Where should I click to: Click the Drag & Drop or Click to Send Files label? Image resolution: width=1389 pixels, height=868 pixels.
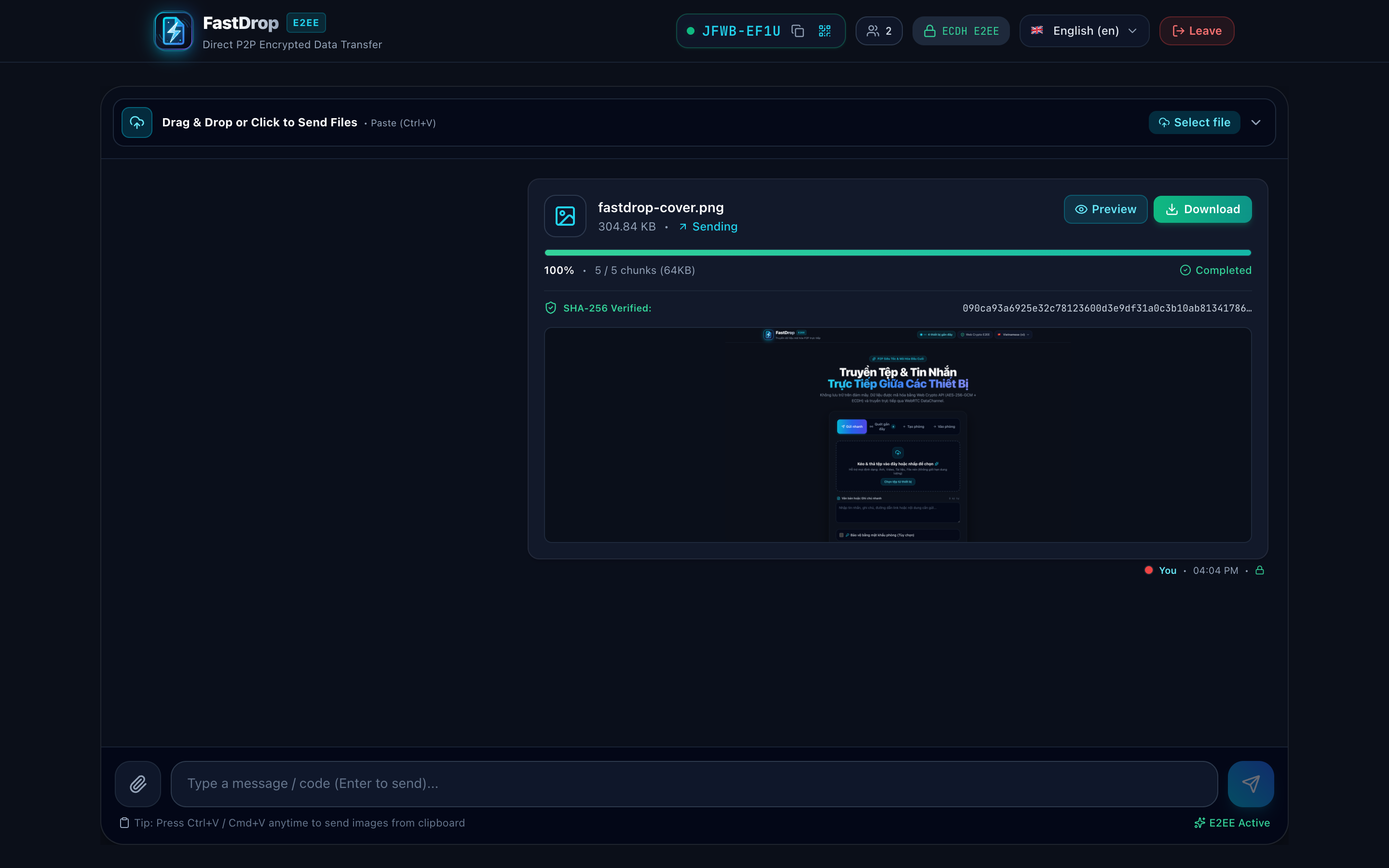[259, 122]
